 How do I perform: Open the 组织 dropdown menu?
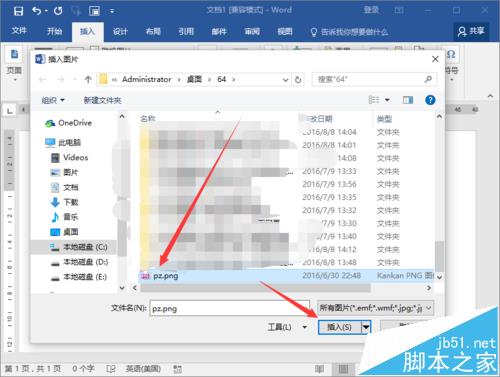click(53, 100)
